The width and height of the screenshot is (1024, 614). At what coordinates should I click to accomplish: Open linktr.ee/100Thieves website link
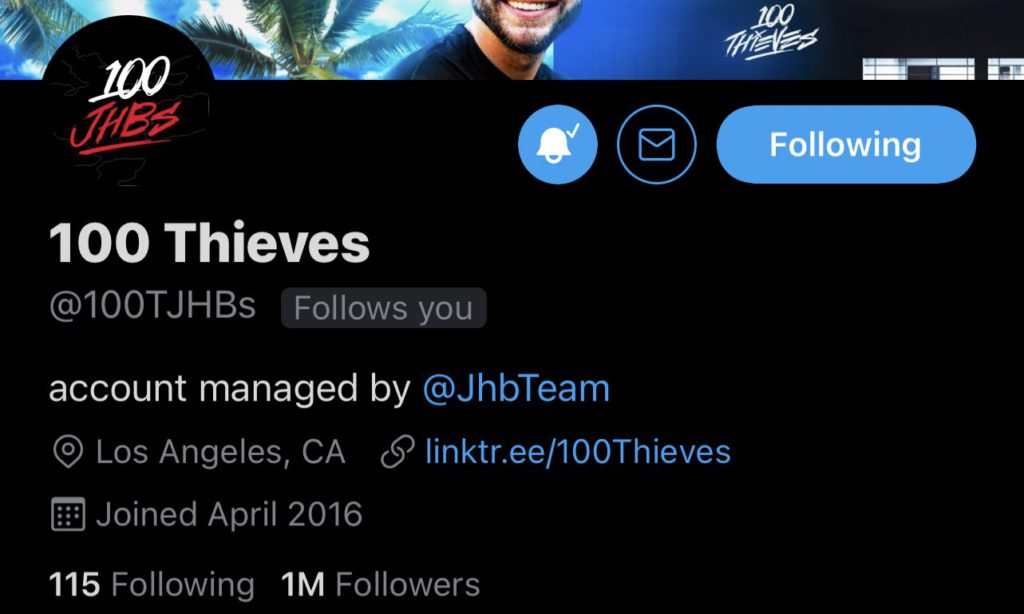(577, 451)
